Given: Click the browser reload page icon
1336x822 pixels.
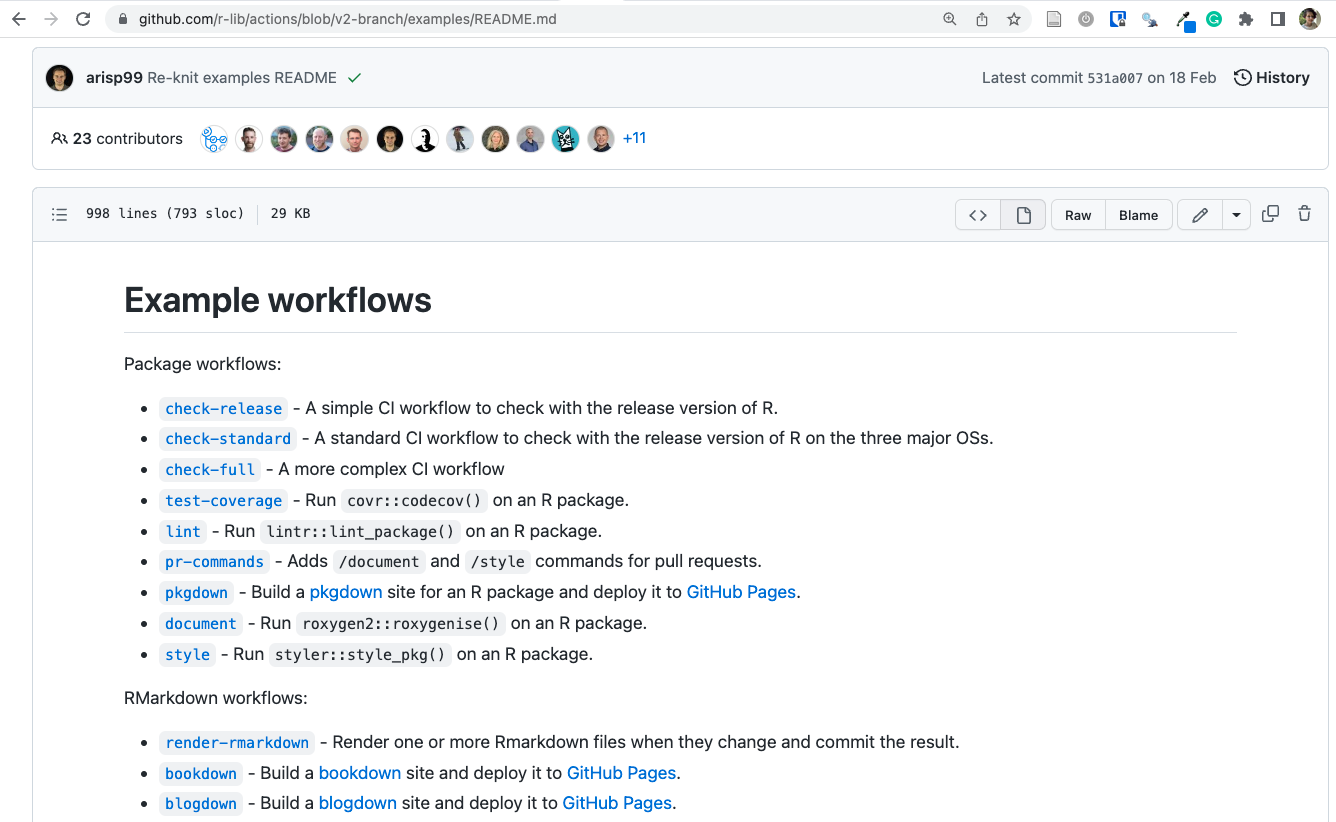Looking at the screenshot, I should coord(83,19).
